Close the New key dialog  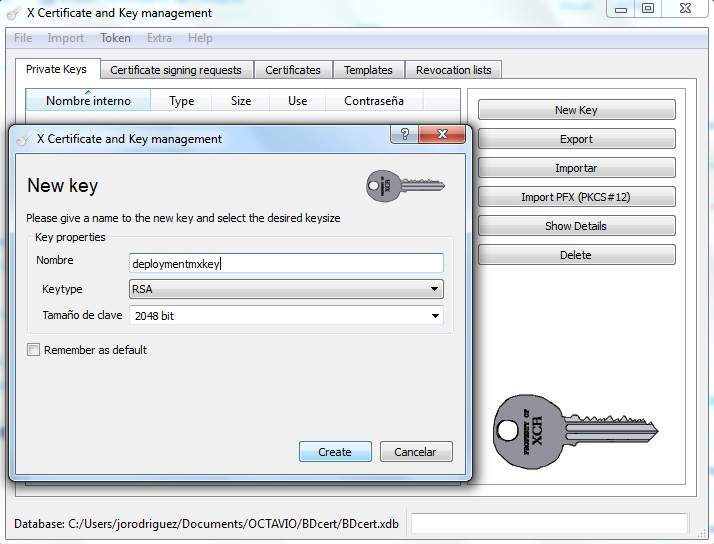point(440,135)
